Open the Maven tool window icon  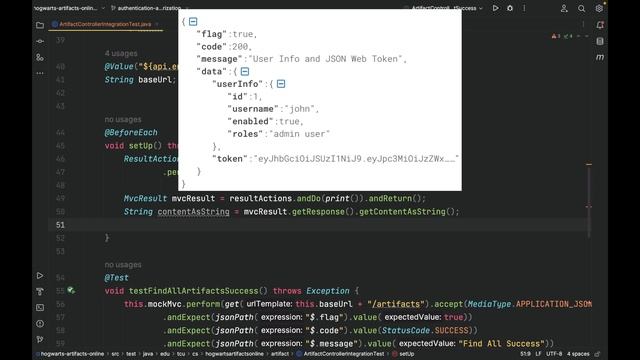point(600,57)
